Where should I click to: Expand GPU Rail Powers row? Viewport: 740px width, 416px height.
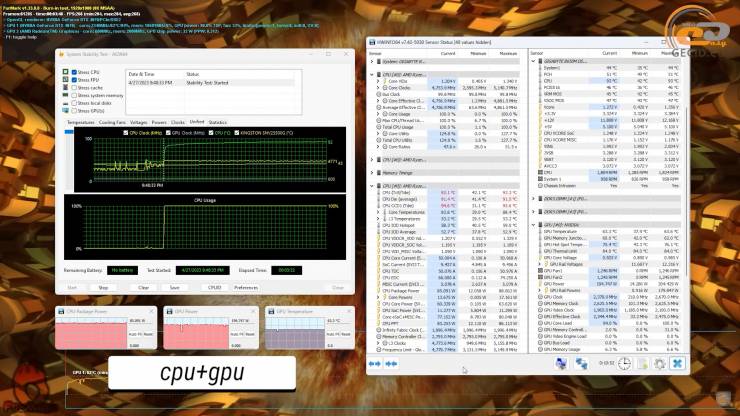(540, 290)
